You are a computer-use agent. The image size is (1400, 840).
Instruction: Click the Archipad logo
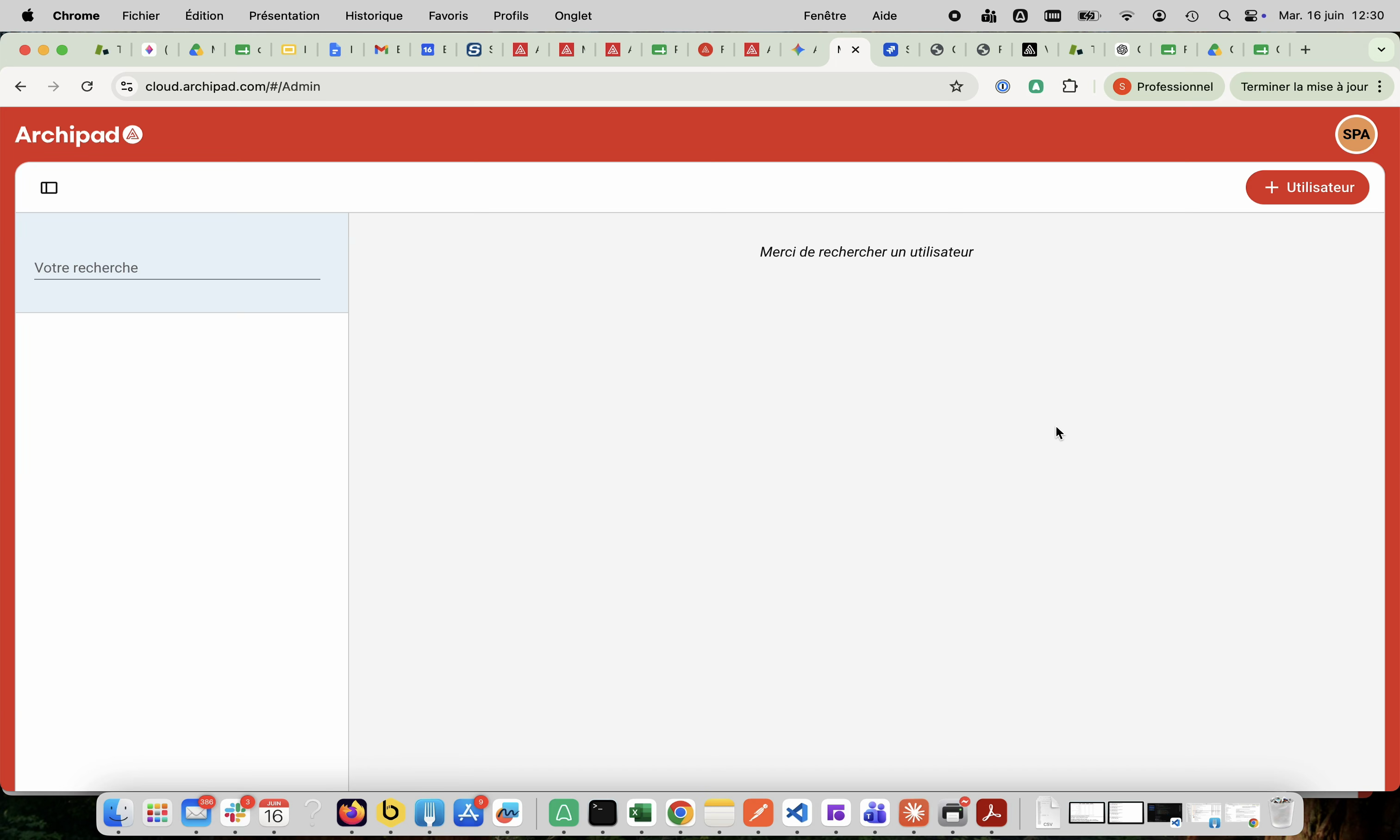click(79, 135)
